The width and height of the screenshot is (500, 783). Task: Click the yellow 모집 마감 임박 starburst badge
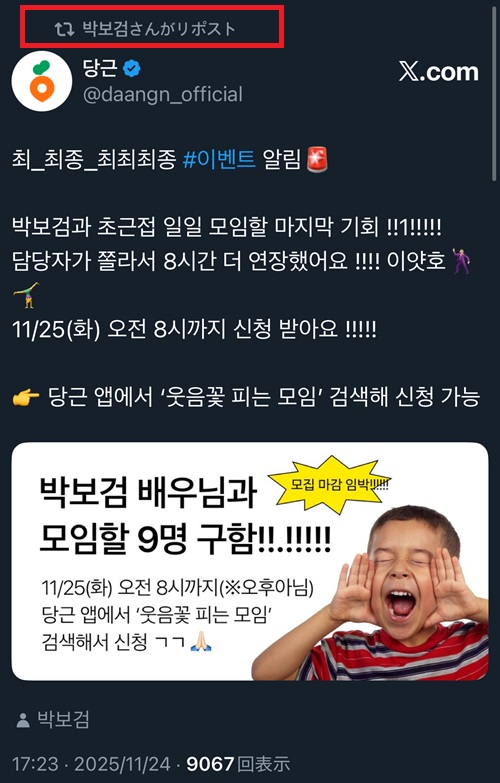(x=331, y=484)
